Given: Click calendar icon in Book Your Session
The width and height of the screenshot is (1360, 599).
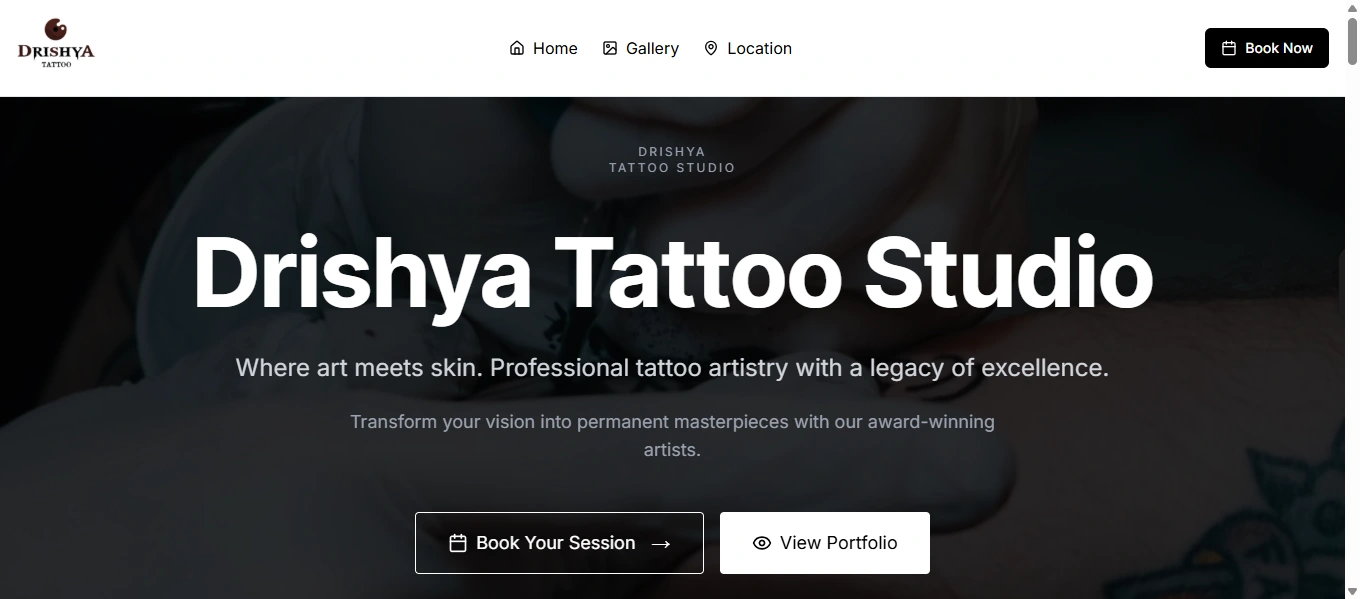Looking at the screenshot, I should [458, 543].
